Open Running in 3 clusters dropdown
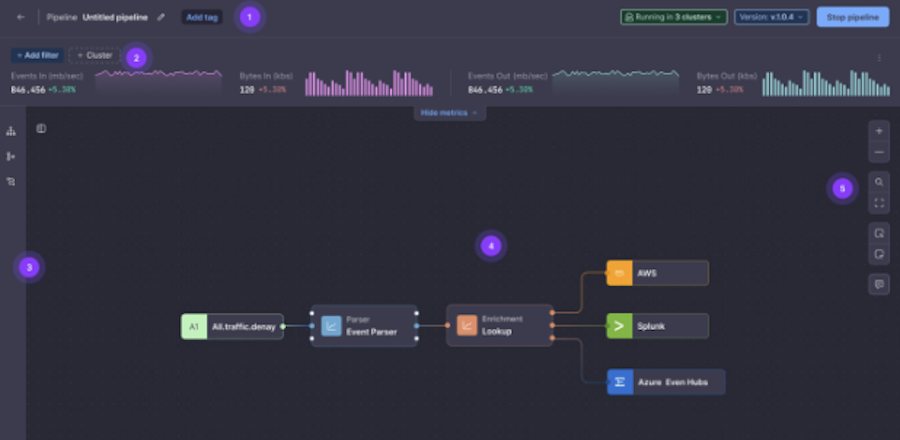The image size is (900, 440). (673, 17)
